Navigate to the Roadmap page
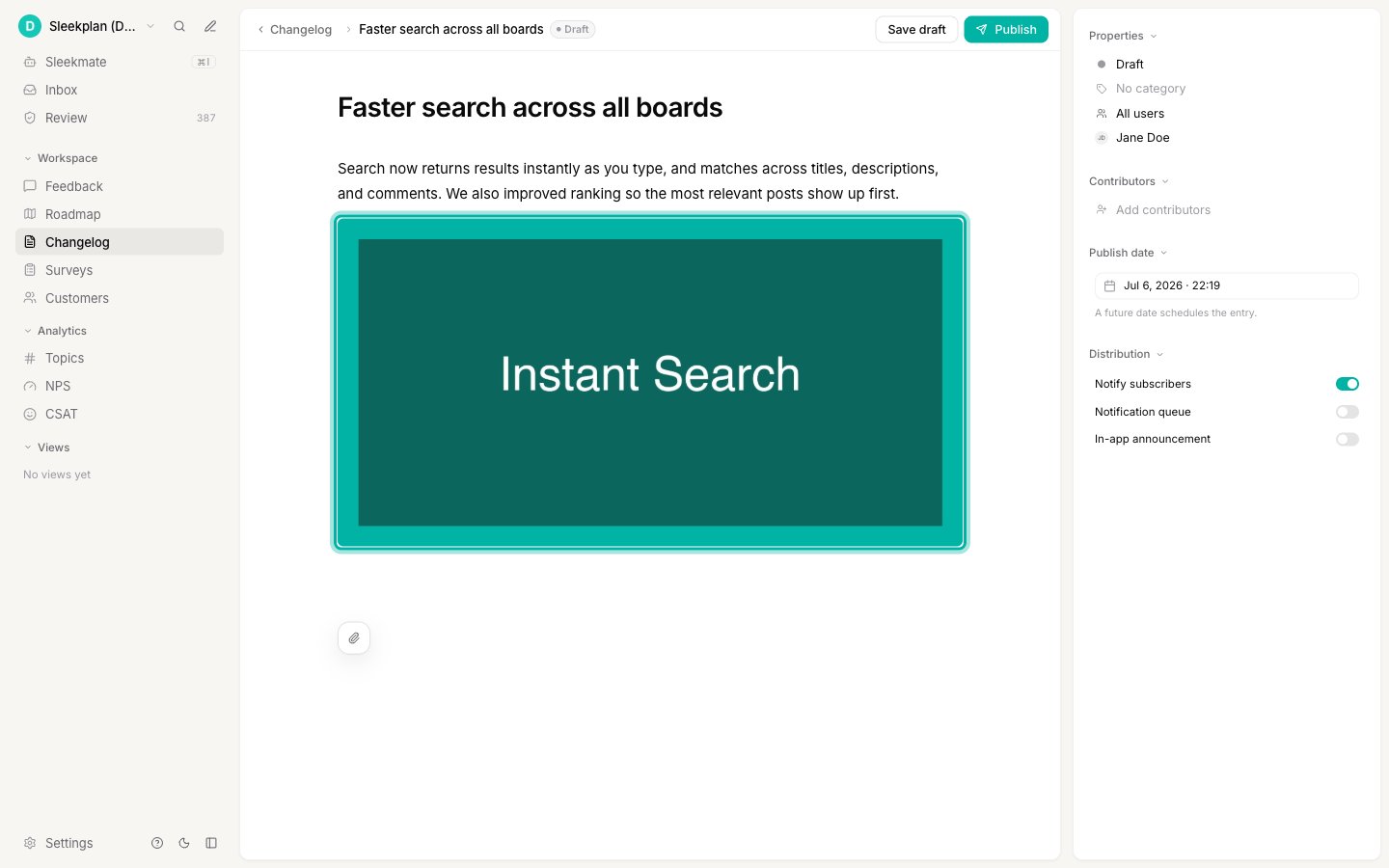The image size is (1389, 868). click(x=120, y=214)
